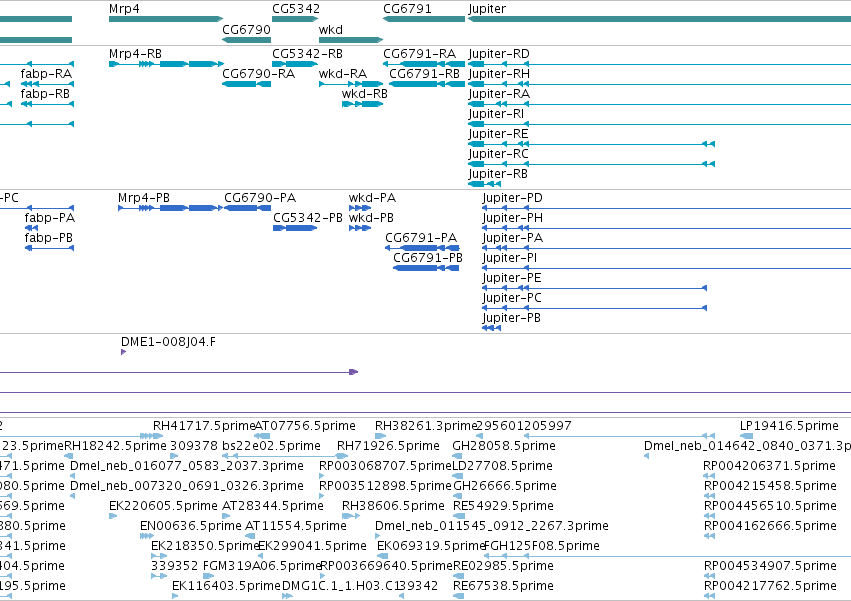851x601 pixels.
Task: Open the CG6791-RA transcript label
Action: pyautogui.click(x=420, y=54)
